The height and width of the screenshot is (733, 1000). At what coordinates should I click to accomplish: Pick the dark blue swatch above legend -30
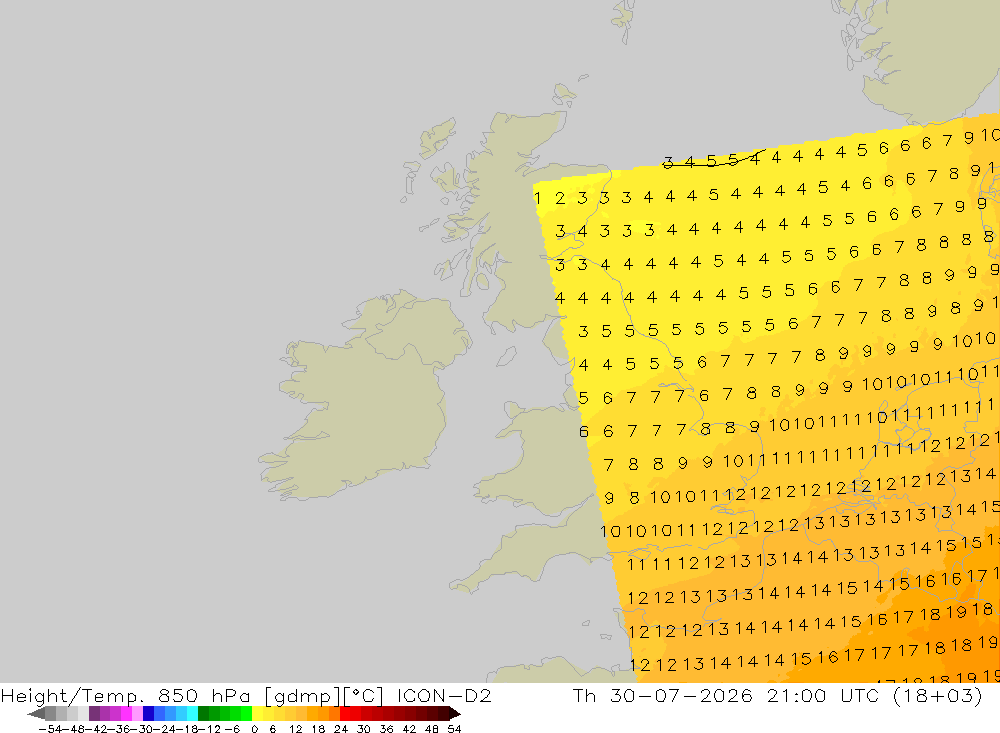pos(149,713)
